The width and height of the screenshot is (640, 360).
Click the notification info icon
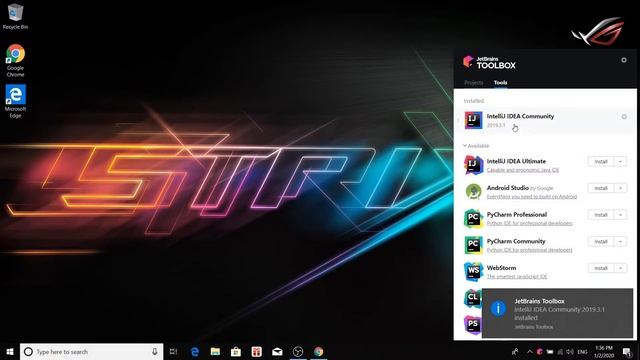coord(498,308)
